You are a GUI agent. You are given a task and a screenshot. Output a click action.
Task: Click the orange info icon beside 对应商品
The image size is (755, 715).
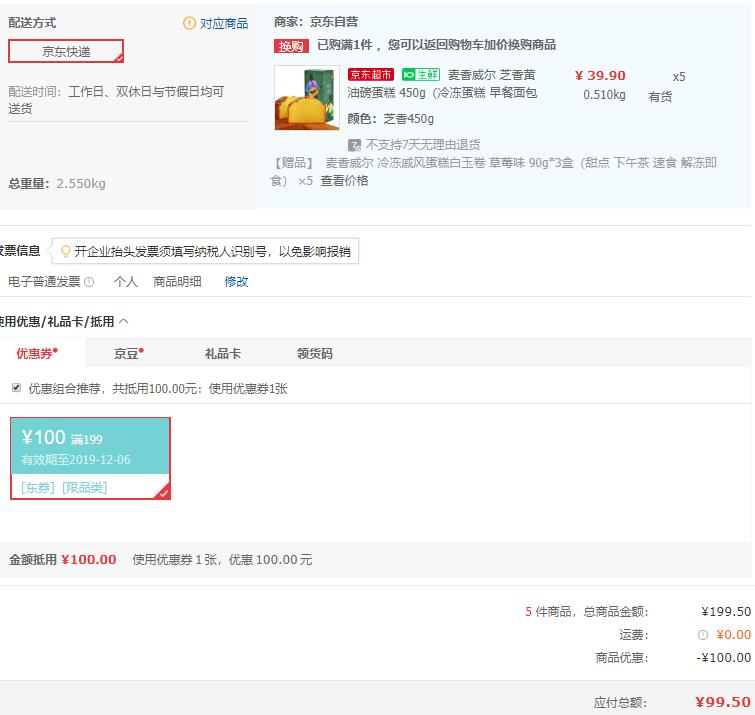coord(189,23)
